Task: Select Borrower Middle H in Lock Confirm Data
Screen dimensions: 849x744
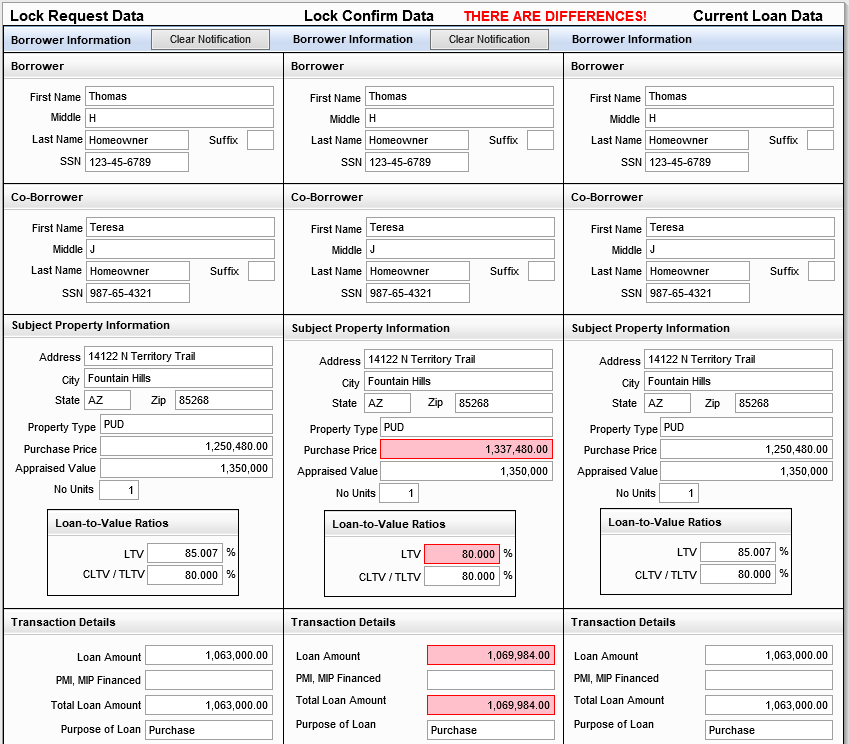Action: tap(459, 118)
